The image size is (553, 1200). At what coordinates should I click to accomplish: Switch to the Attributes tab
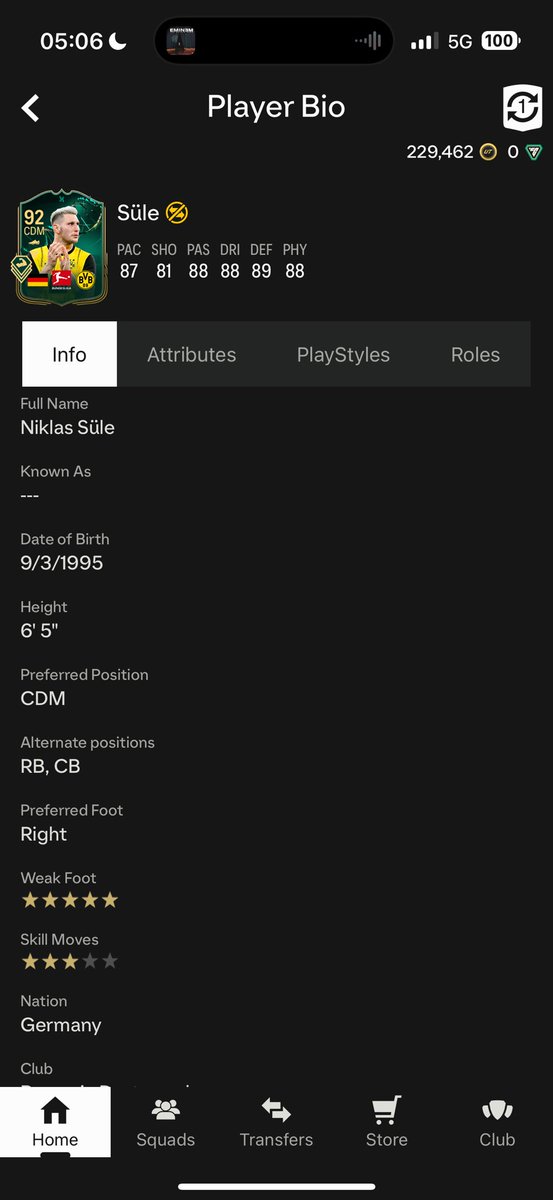[x=192, y=354]
